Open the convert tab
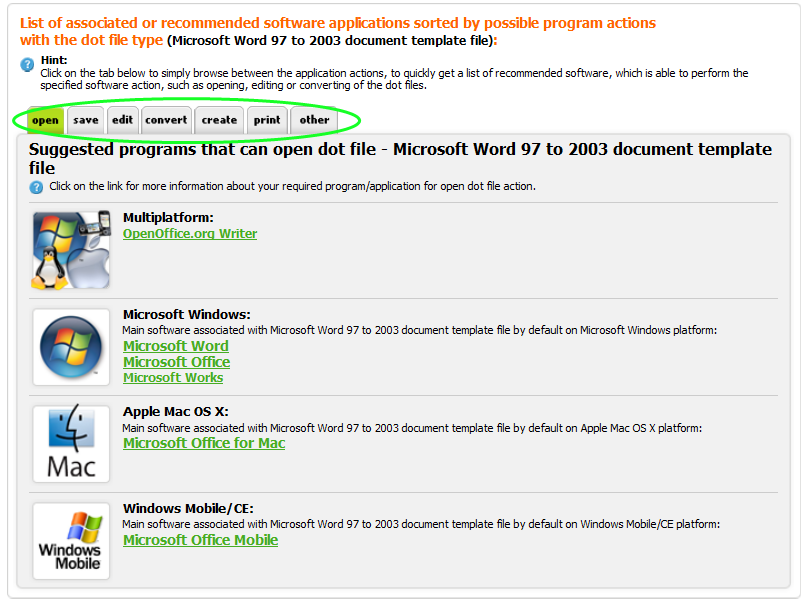805x601 pixels. tap(166, 120)
